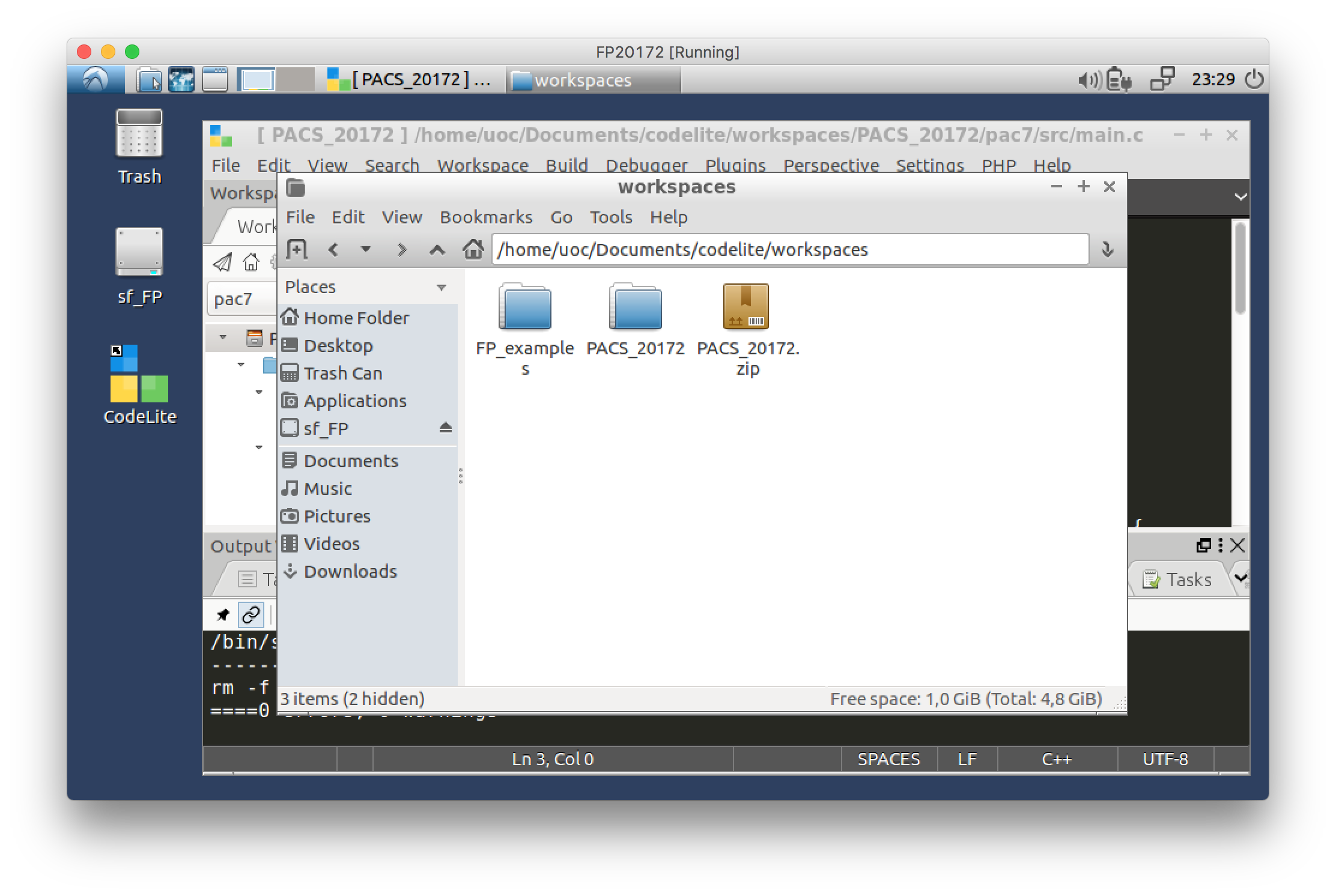Viewport: 1336px width, 896px height.
Task: Click the home icon next to path bar
Action: [x=473, y=249]
